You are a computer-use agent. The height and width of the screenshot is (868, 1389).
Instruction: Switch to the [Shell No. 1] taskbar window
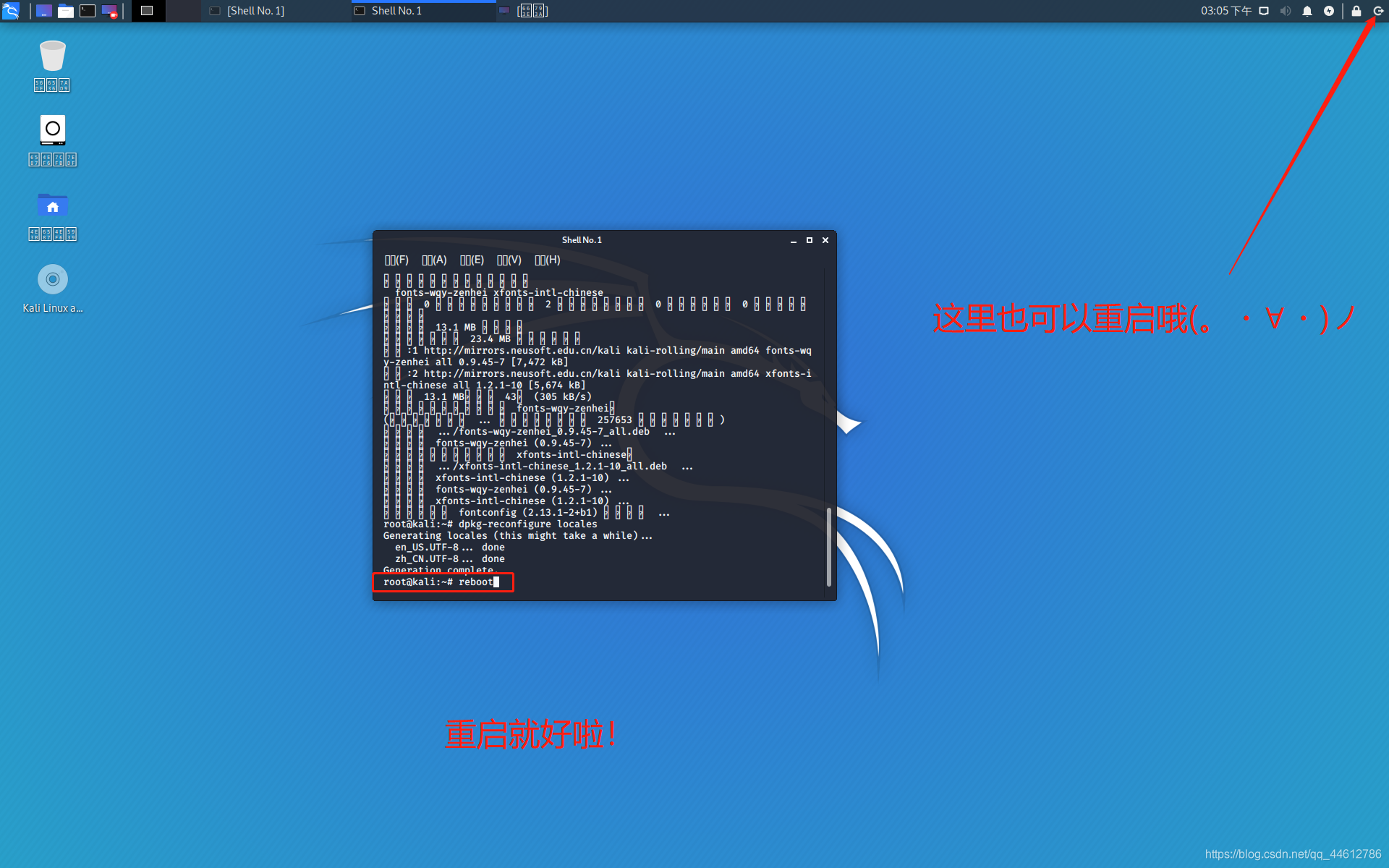click(275, 11)
